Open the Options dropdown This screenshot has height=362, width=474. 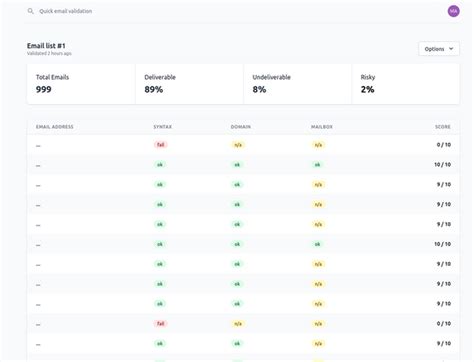[x=439, y=49]
